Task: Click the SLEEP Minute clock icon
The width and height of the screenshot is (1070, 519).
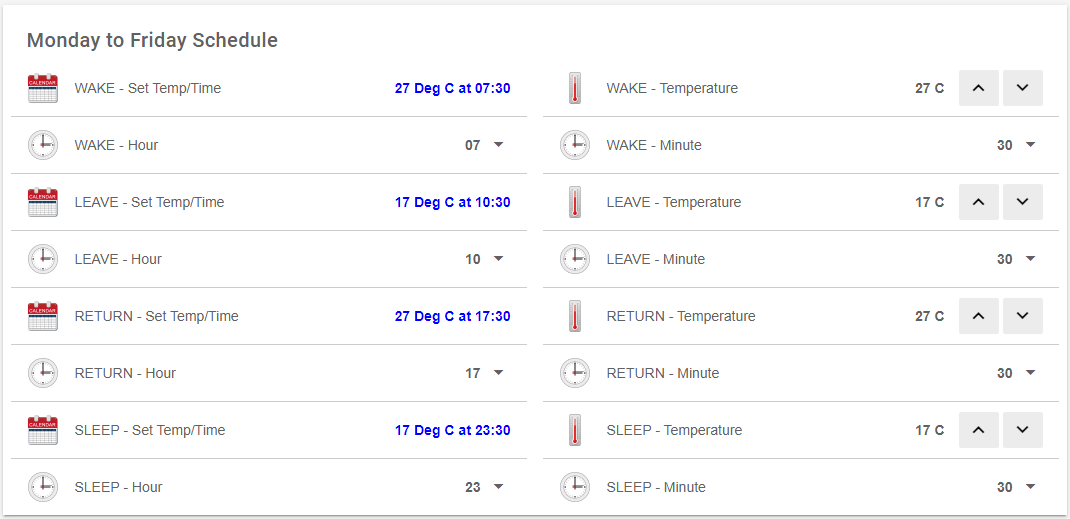Action: 574,487
